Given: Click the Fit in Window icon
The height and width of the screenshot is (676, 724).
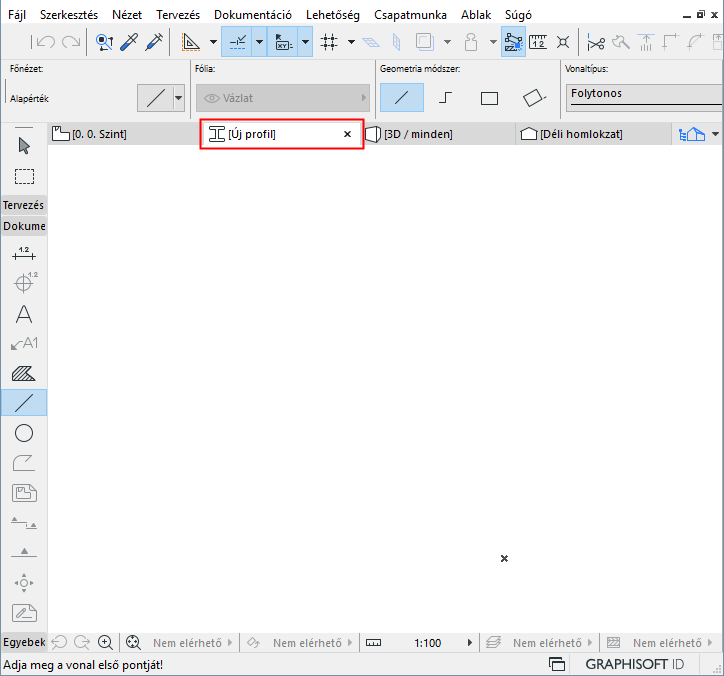Looking at the screenshot, I should tap(133, 642).
